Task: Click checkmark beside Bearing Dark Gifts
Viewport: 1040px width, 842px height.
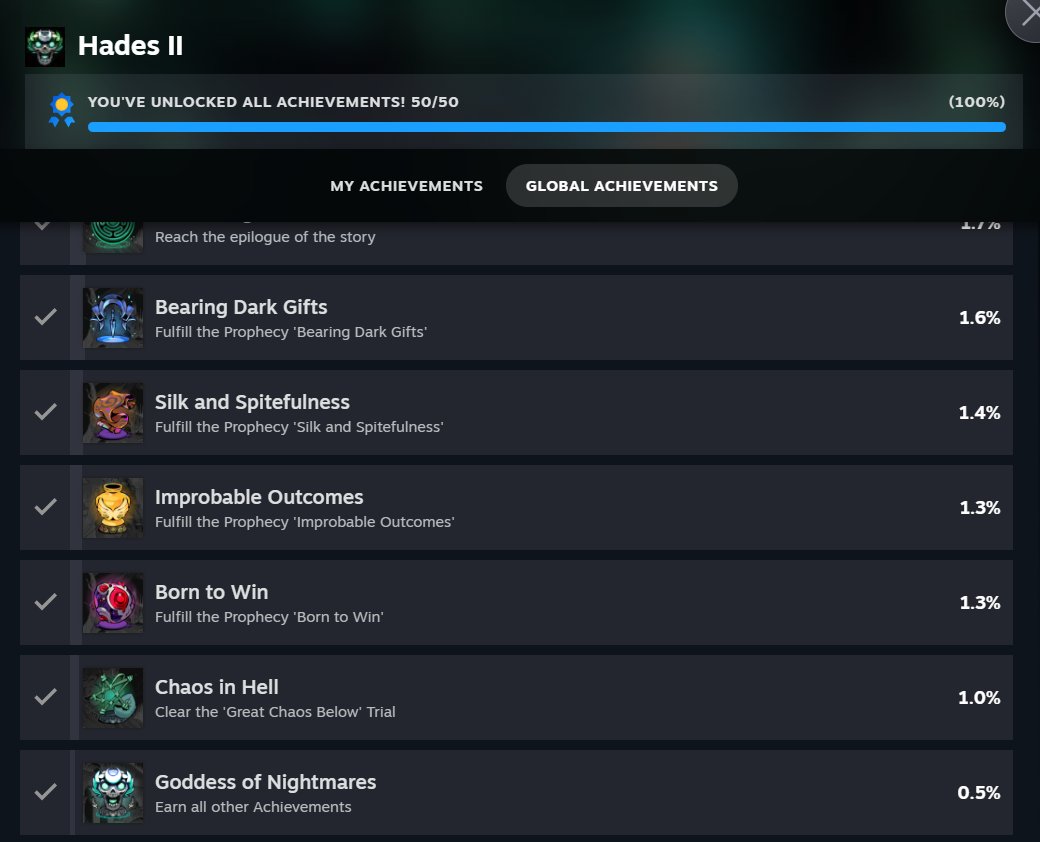Action: tap(45, 317)
